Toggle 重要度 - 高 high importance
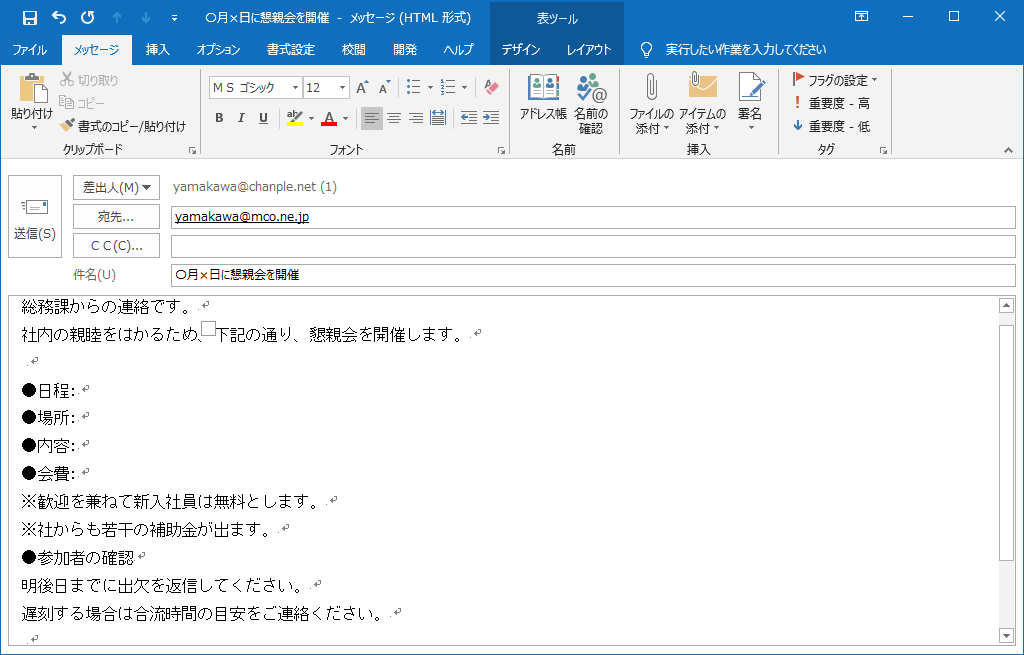Screen dimensions: 1024x655 coord(831,103)
